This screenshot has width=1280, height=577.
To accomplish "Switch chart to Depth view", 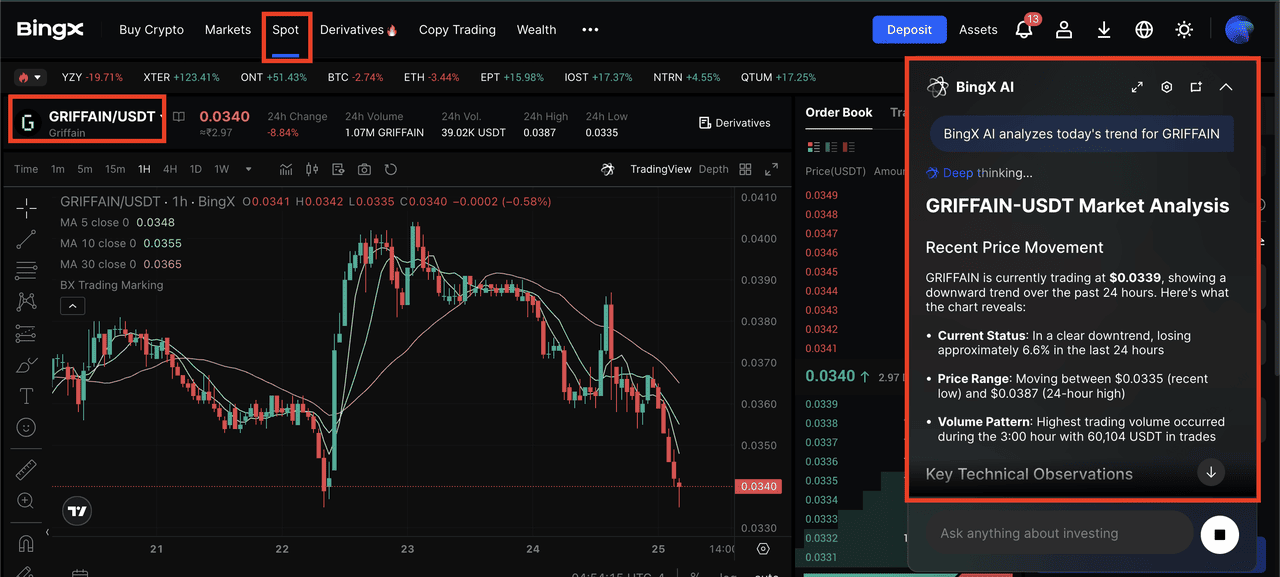I will pyautogui.click(x=713, y=169).
